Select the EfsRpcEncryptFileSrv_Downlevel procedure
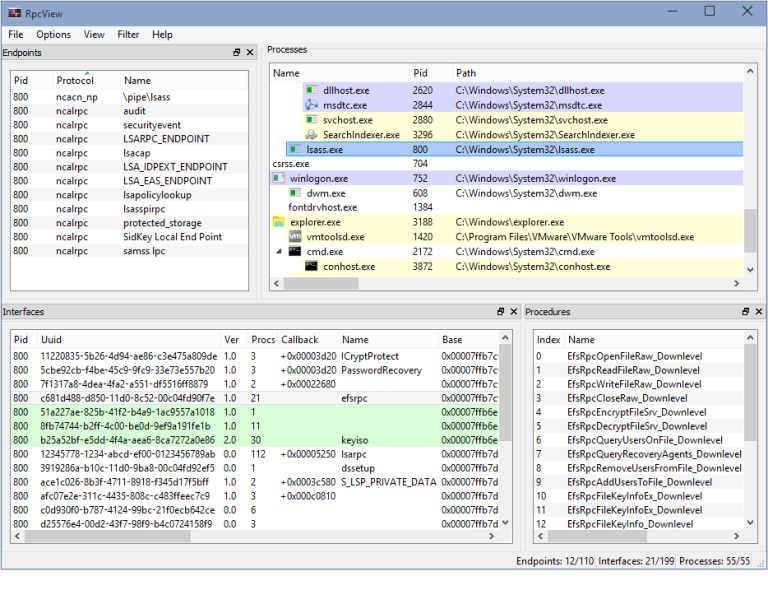 (637, 412)
